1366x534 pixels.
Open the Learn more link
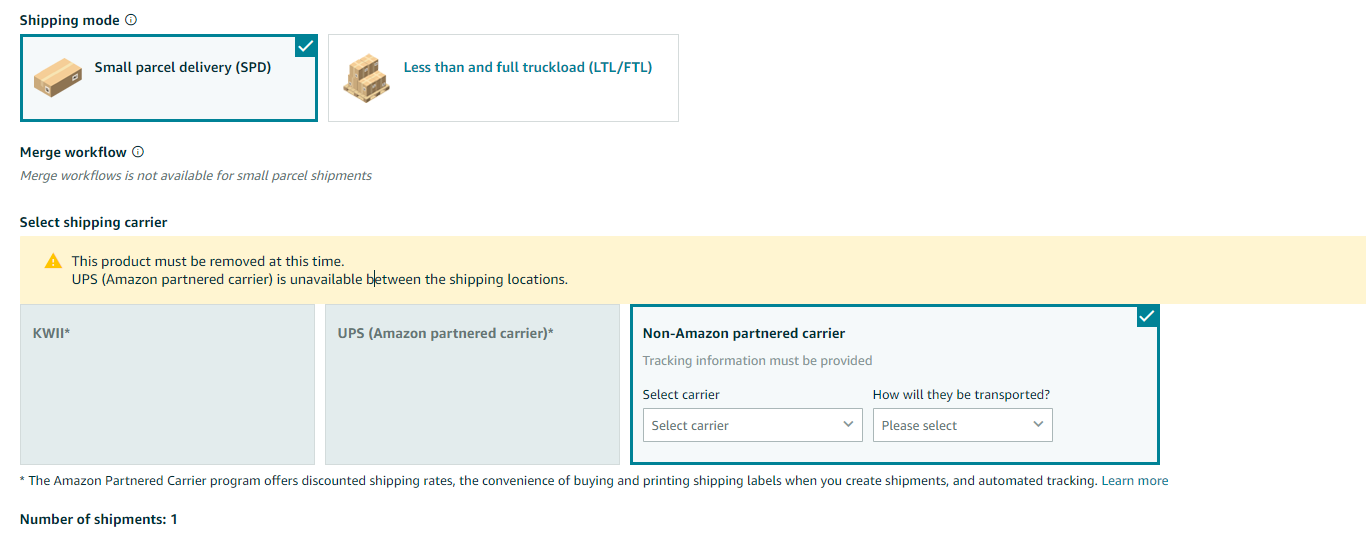pos(1135,481)
